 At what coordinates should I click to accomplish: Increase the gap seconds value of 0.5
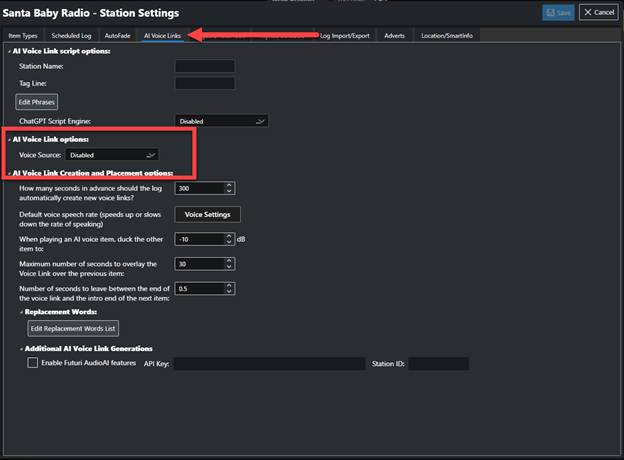click(x=229, y=285)
